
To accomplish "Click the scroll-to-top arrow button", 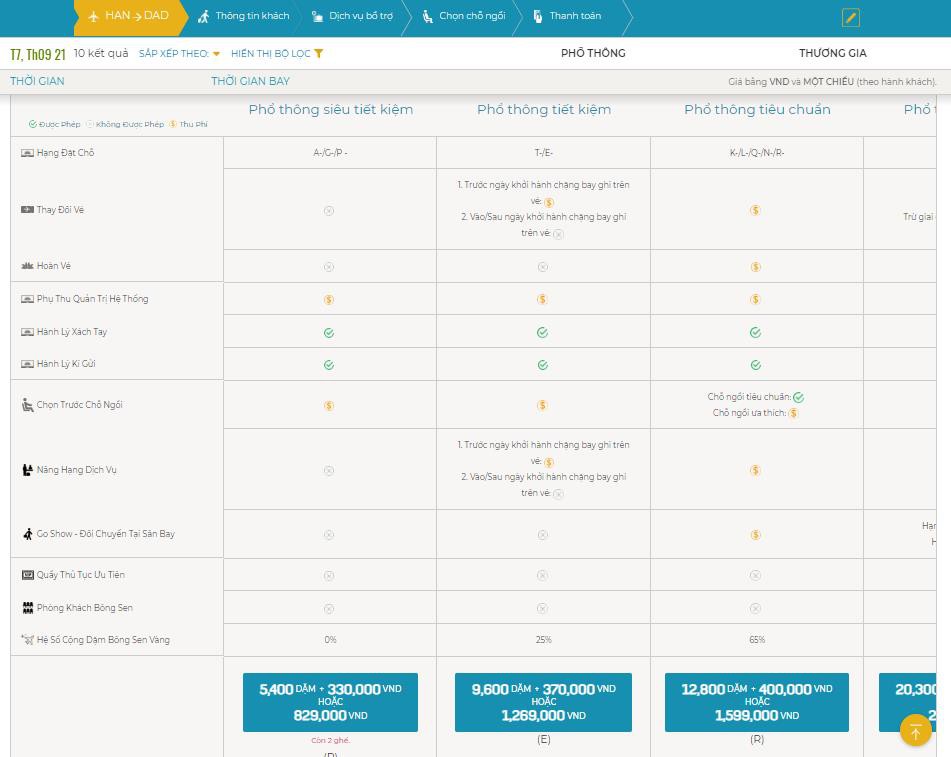I will [x=915, y=730].
